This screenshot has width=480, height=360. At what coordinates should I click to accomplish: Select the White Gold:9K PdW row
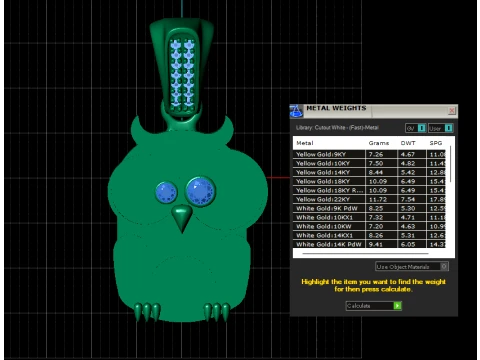(x=369, y=208)
